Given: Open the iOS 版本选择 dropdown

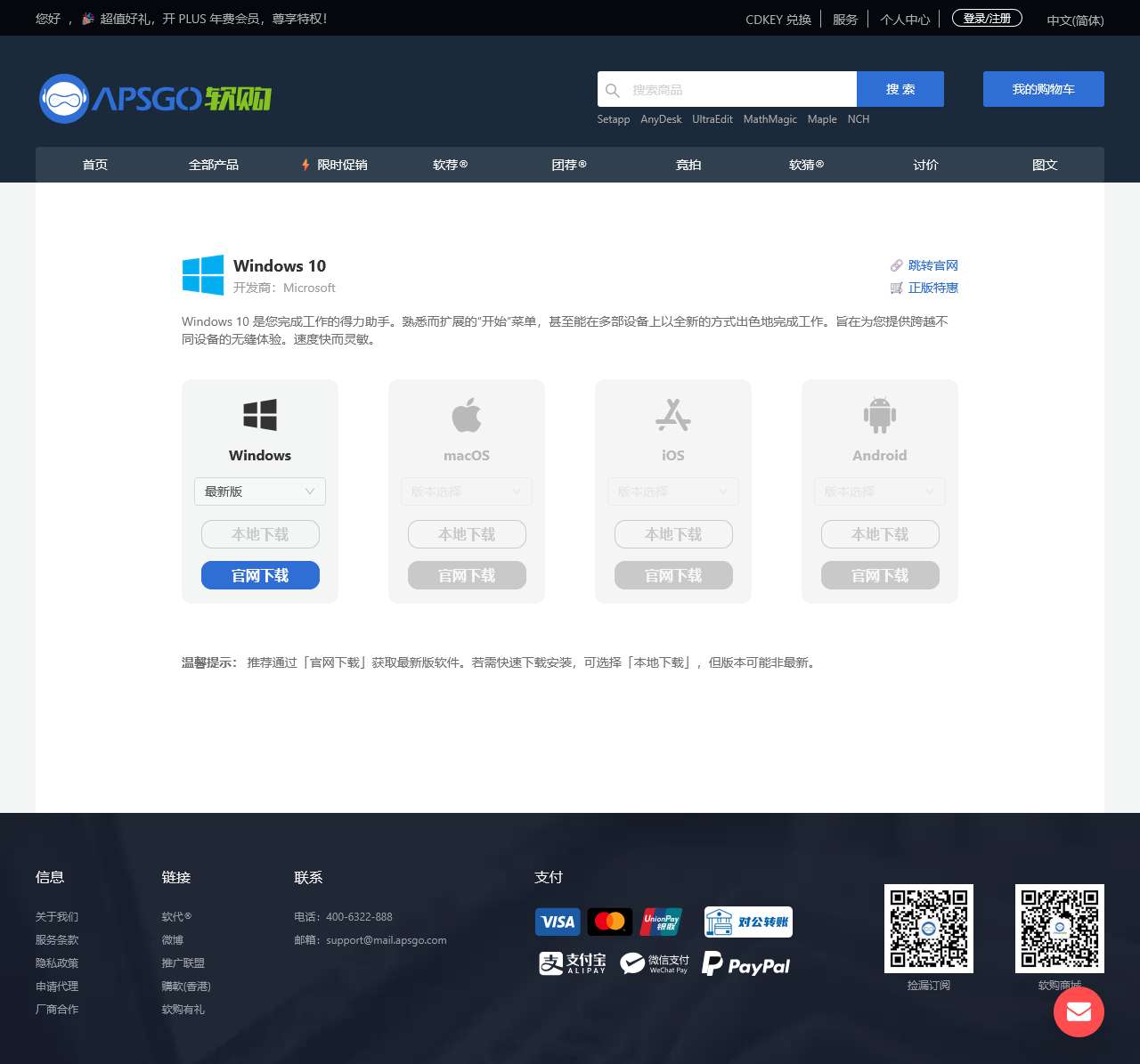Looking at the screenshot, I should point(673,491).
